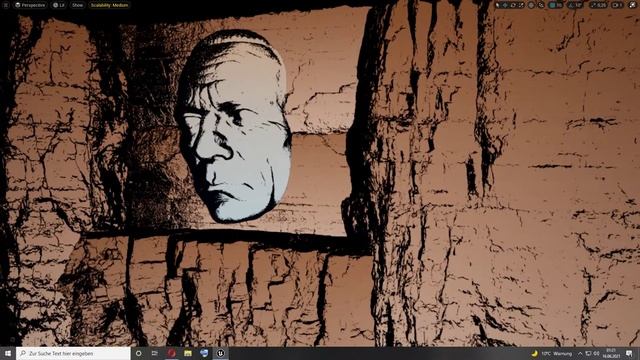
Task: Open the camera speed setting
Action: [x=618, y=5]
